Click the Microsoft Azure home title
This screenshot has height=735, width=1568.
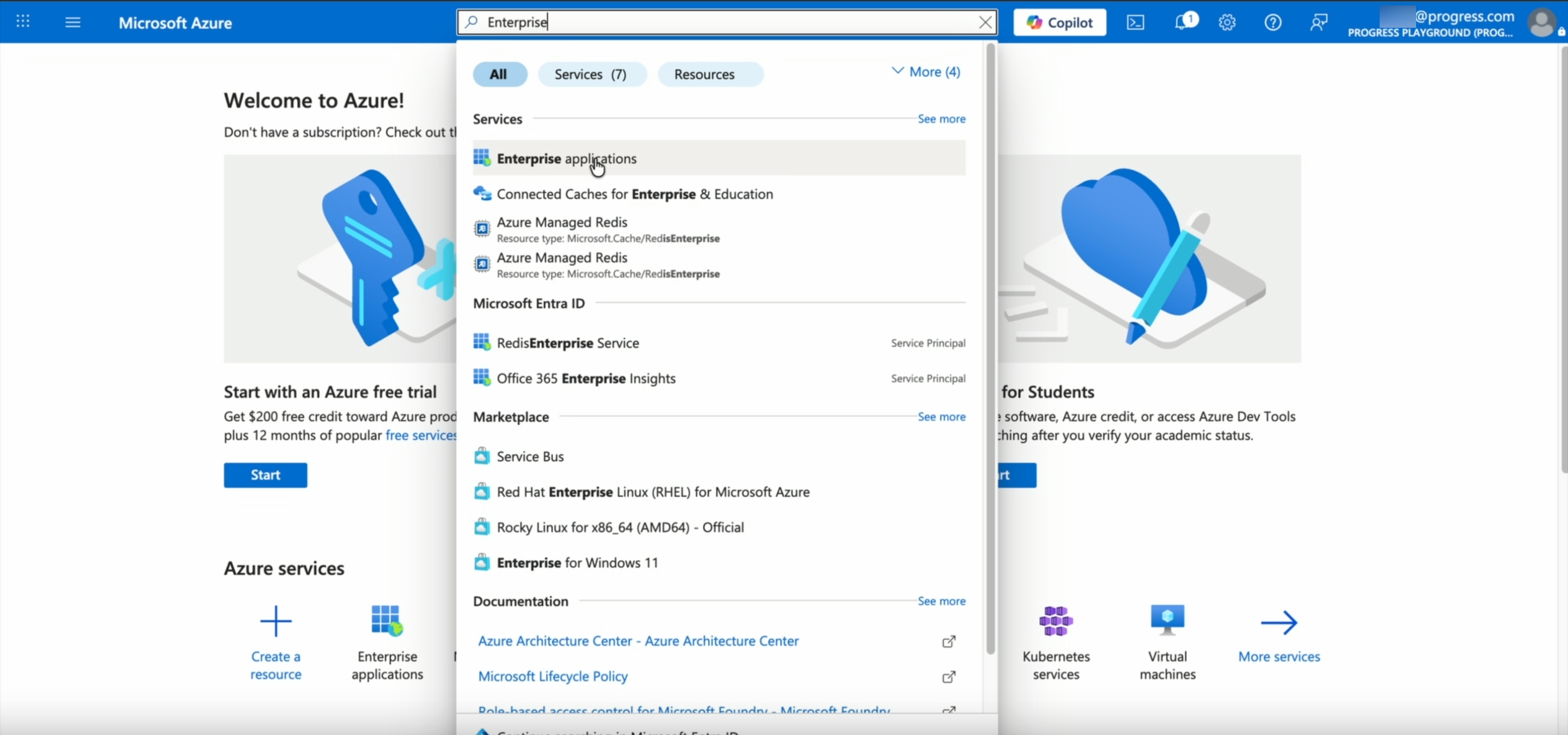175,22
